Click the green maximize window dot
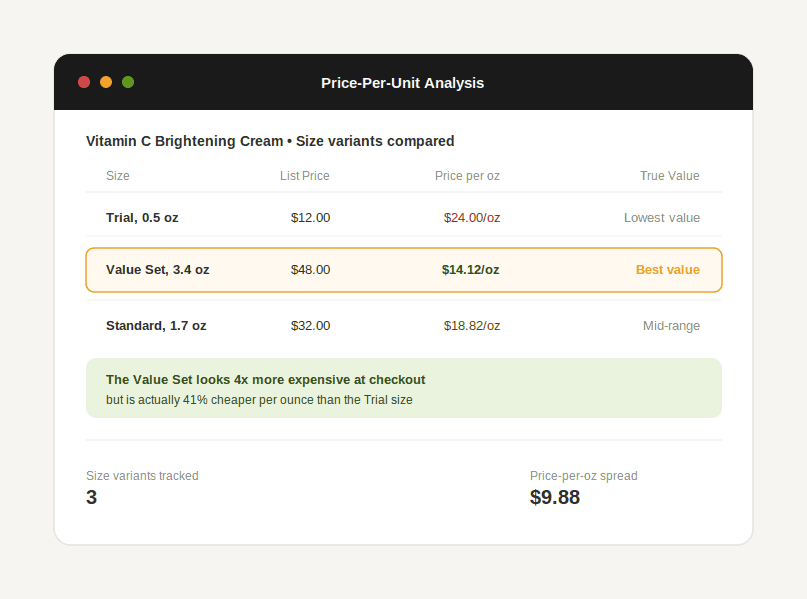Screen dimensions: 807x599 point(128,82)
